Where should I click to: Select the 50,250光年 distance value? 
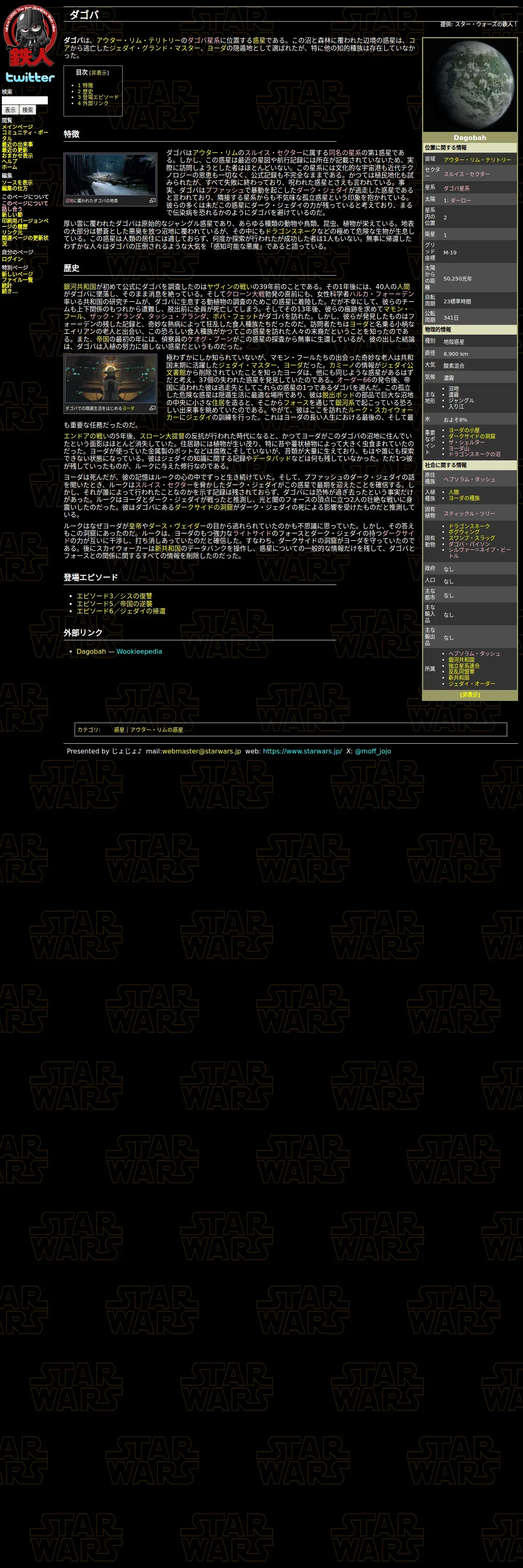[x=457, y=278]
